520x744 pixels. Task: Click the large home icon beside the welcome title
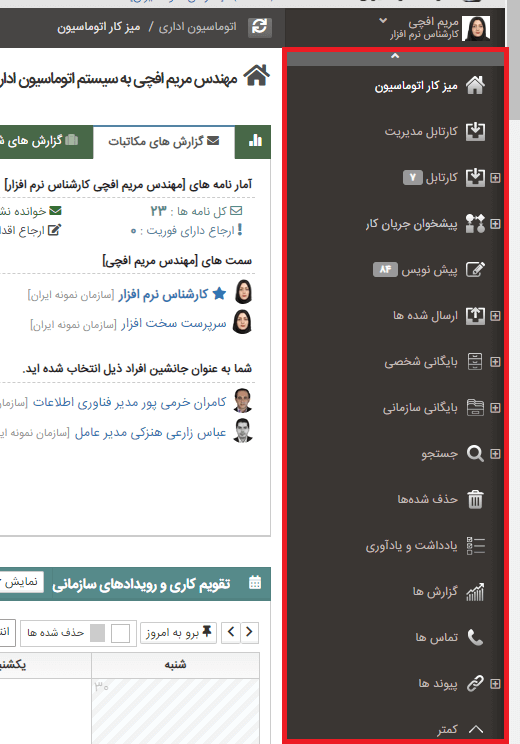pyautogui.click(x=257, y=75)
